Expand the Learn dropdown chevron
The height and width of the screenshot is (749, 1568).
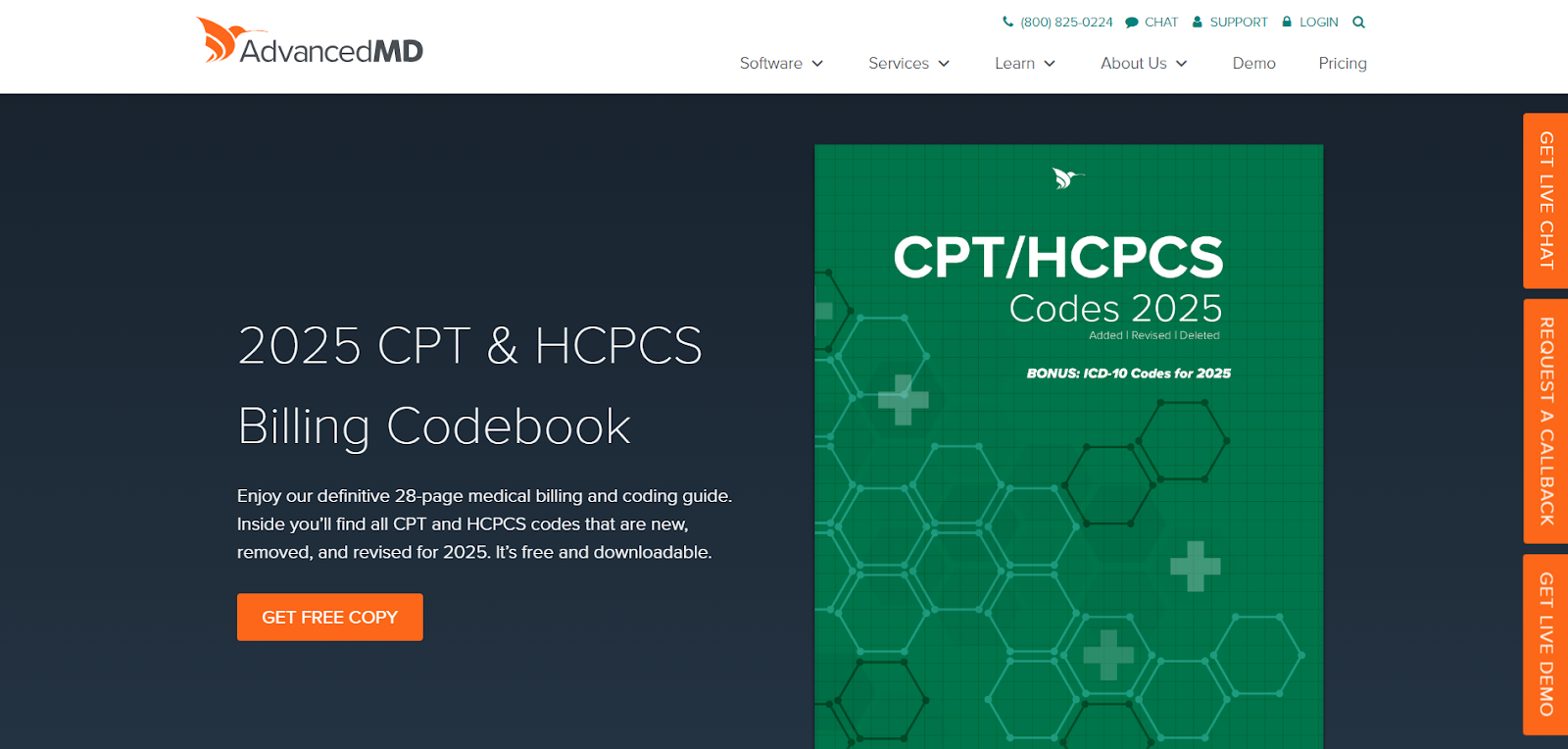(1050, 64)
